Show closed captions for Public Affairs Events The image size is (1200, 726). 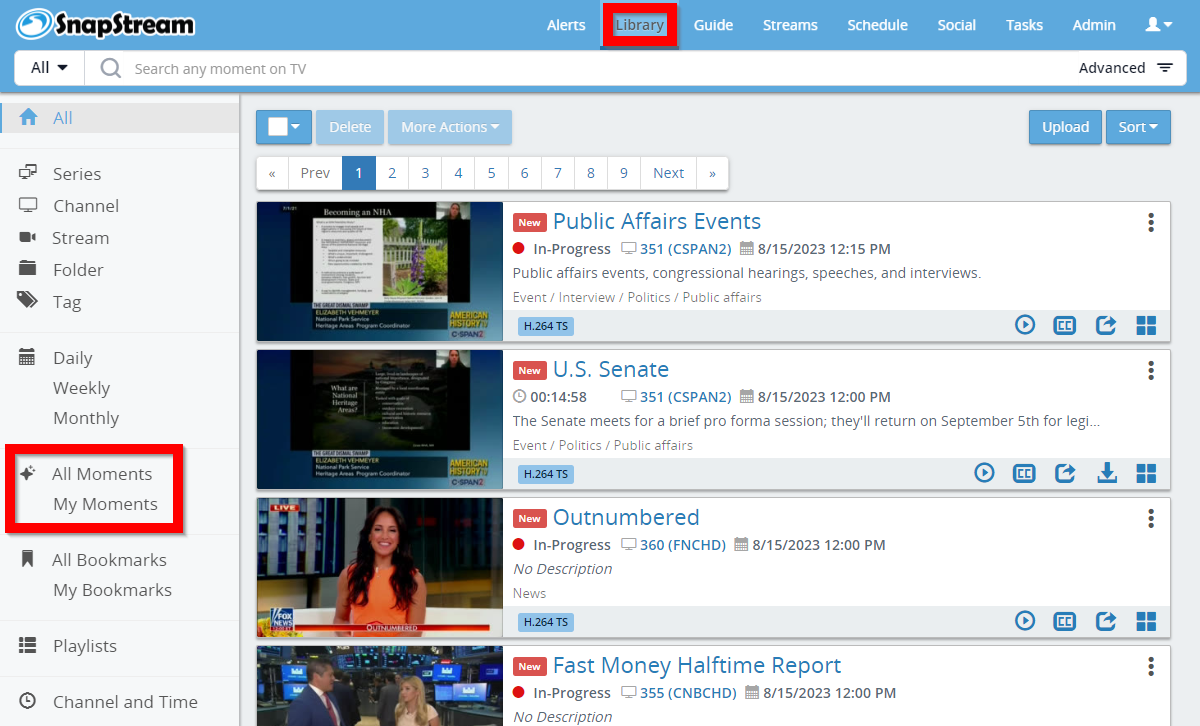pyautogui.click(x=1065, y=325)
